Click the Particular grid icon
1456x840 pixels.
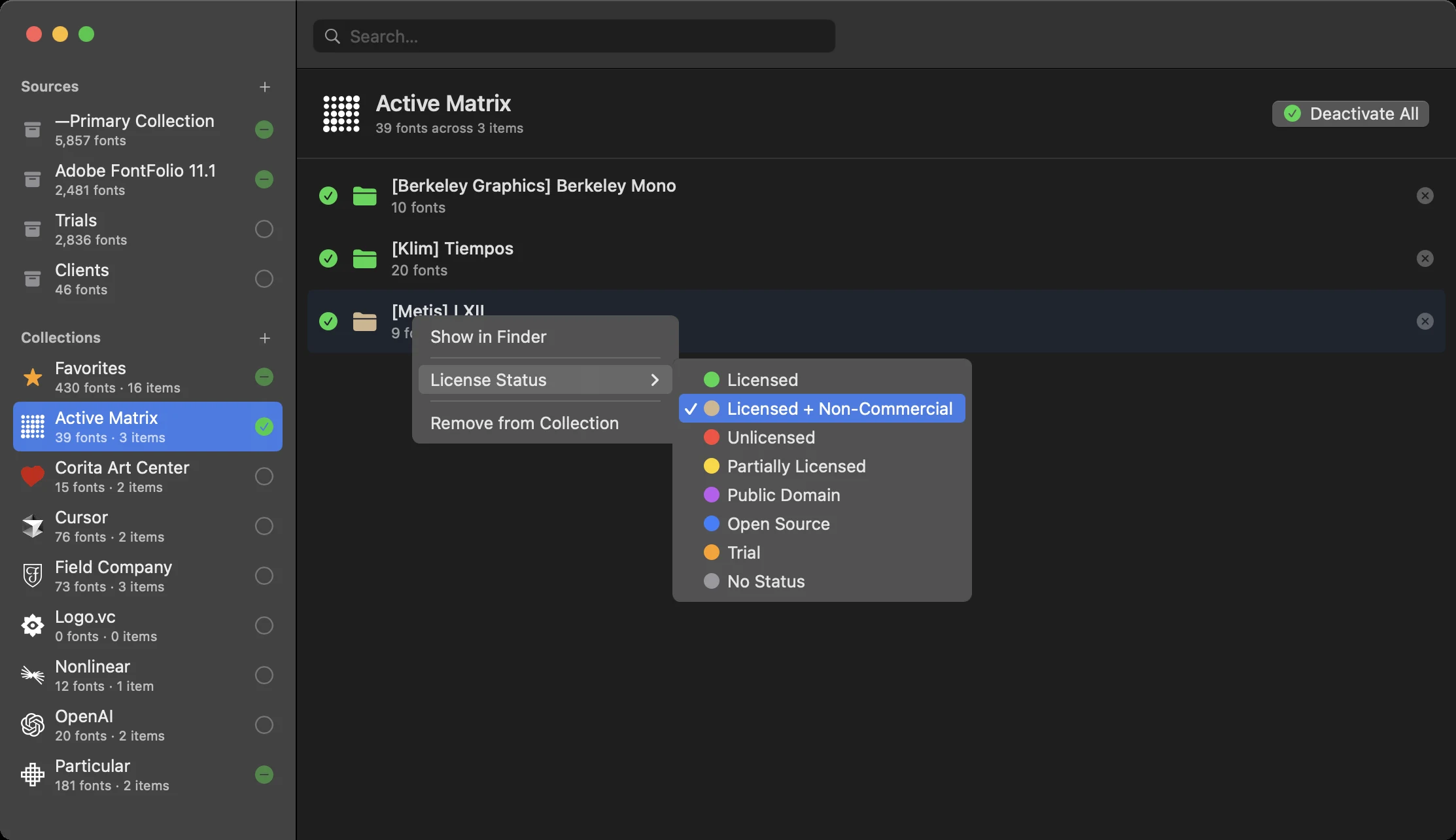tap(33, 775)
